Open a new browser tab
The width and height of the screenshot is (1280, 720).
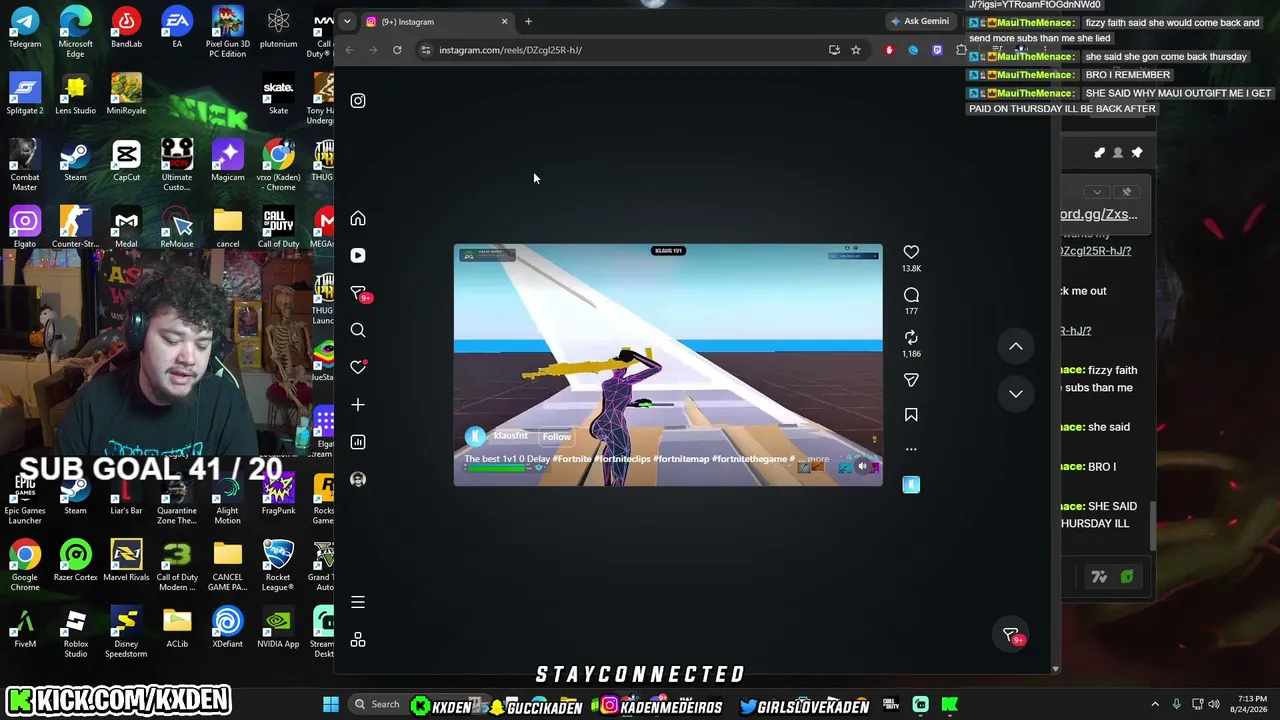[x=528, y=21]
